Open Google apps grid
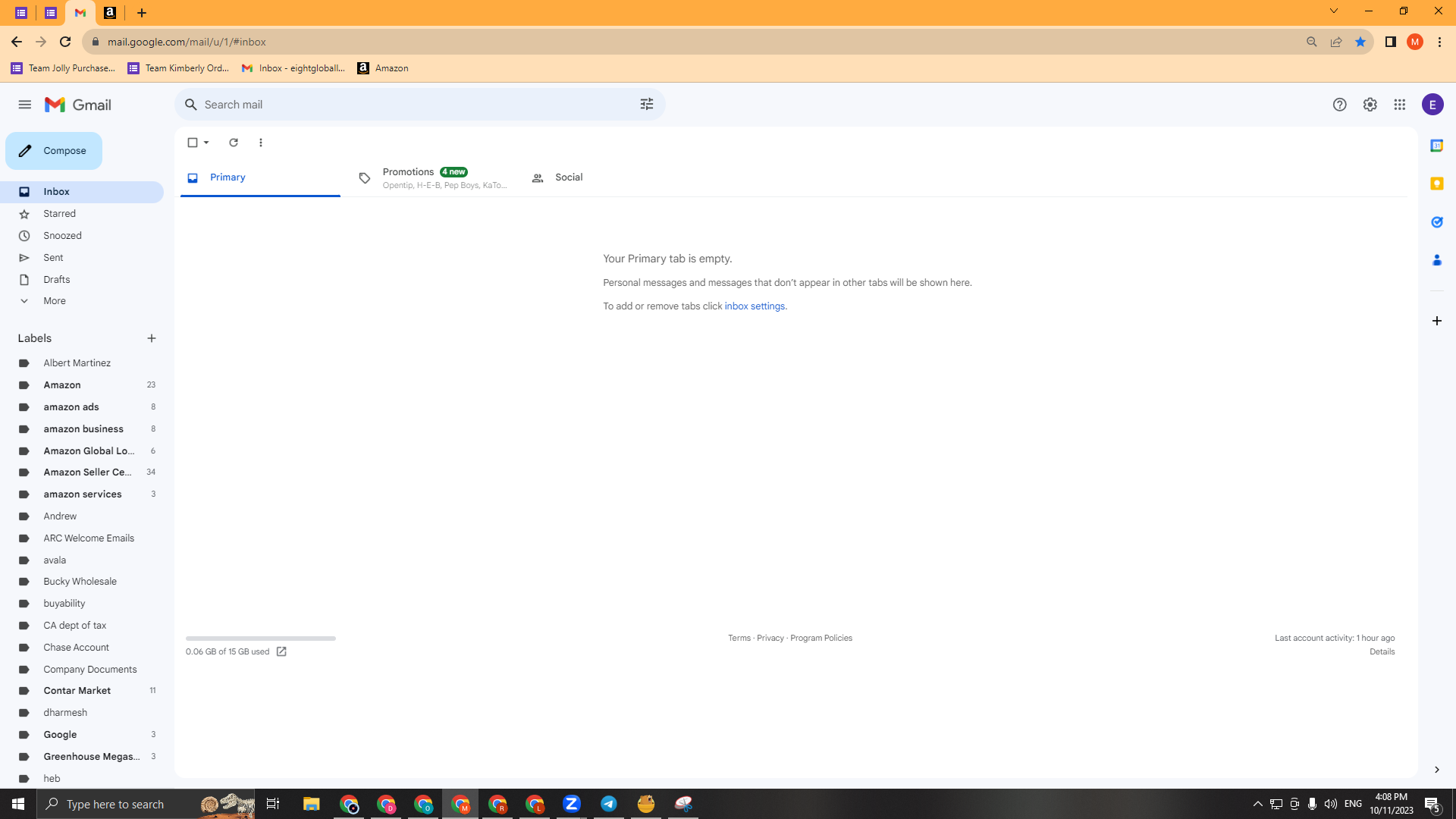This screenshot has height=819, width=1456. click(1400, 105)
